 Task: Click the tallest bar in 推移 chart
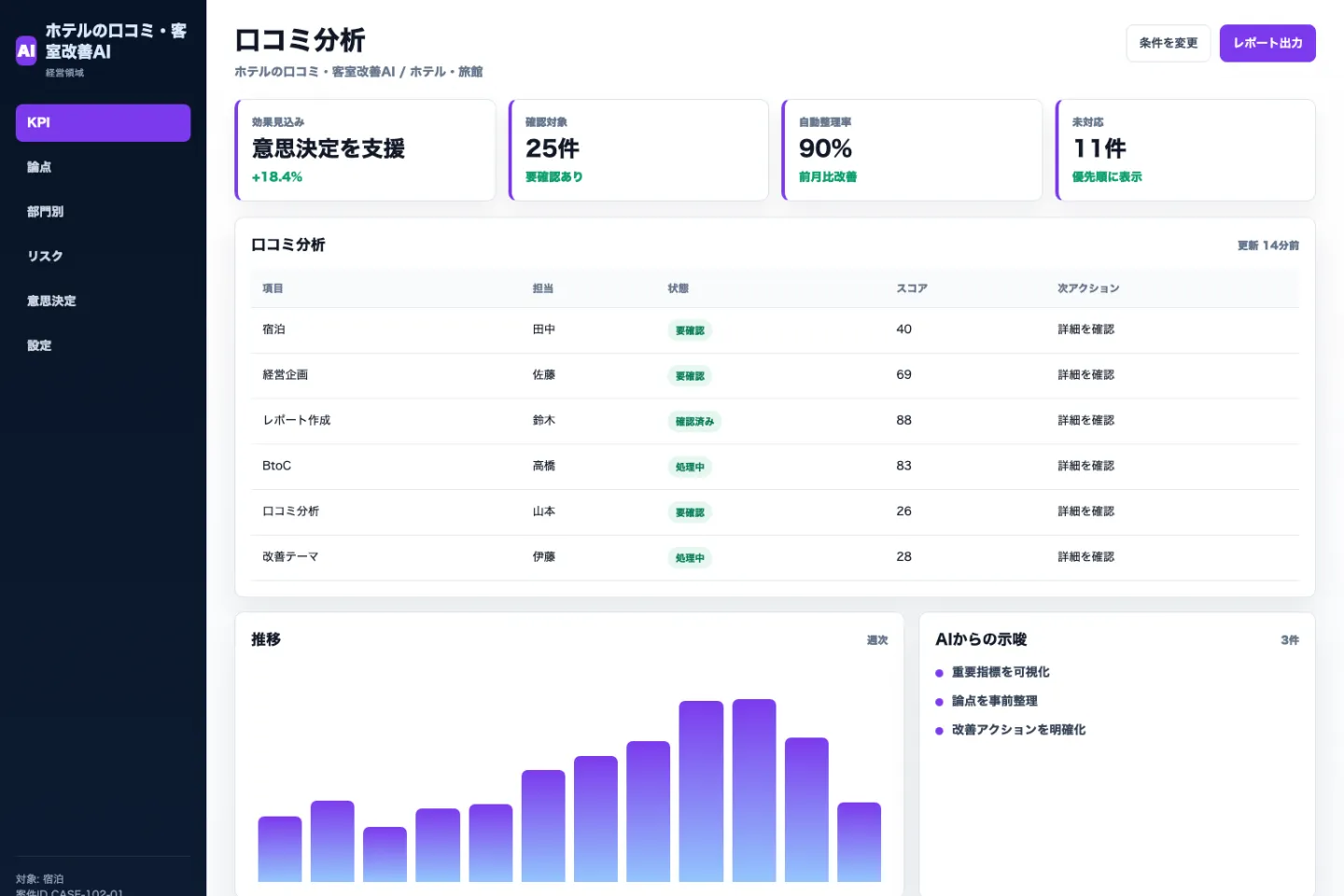pos(754,791)
